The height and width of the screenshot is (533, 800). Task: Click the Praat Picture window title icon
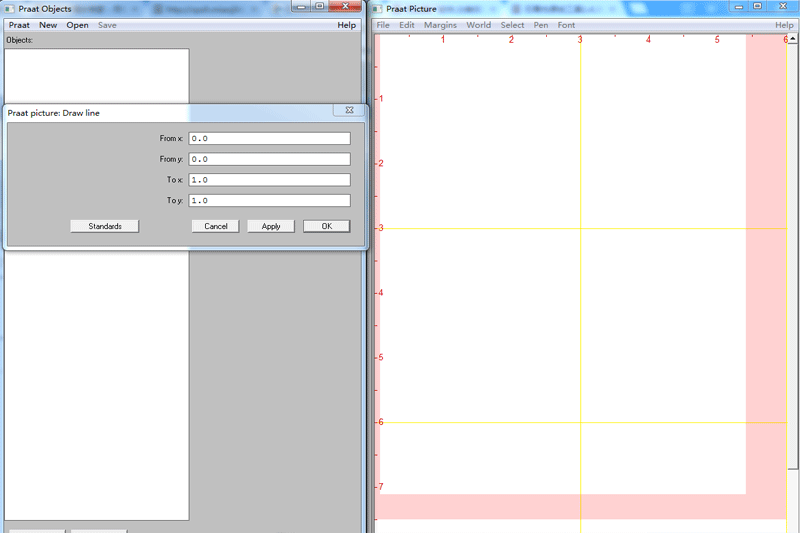coord(380,8)
